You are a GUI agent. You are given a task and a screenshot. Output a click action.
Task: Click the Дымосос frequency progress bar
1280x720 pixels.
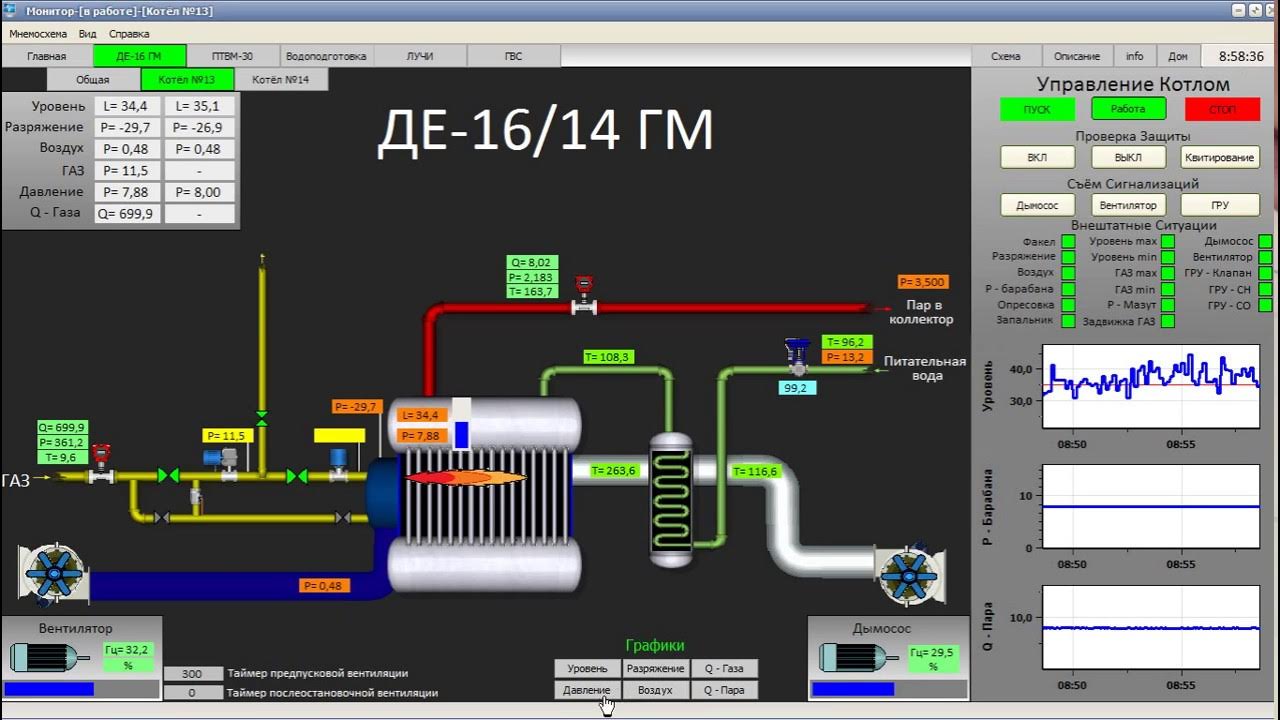[889, 689]
